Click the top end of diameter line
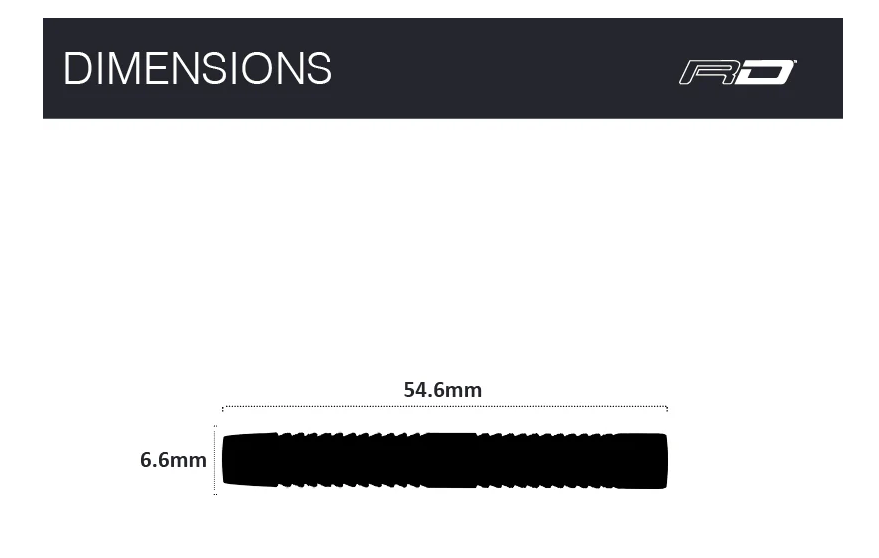Viewport: 879px width, 558px height. [x=215, y=428]
